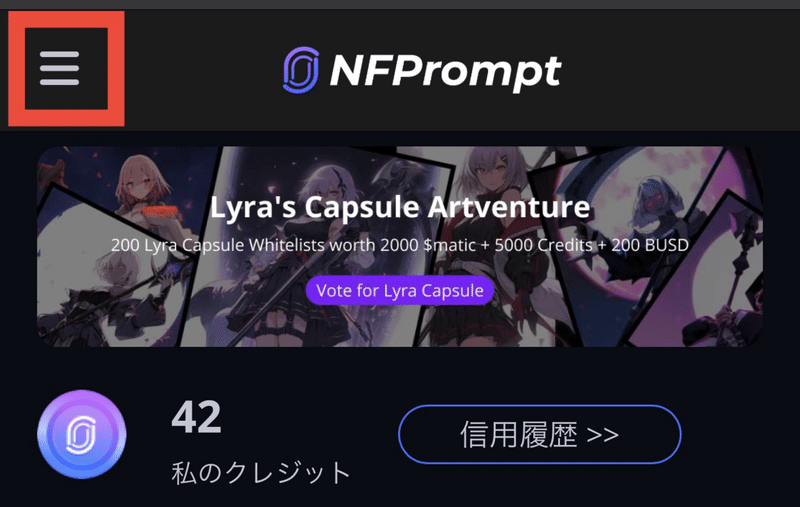Click the 200 BUSD text in banner

pyautogui.click(x=650, y=245)
